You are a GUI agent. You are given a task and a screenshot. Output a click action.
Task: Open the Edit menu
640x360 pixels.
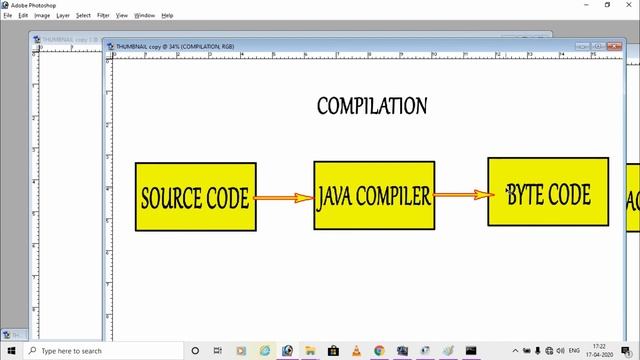coord(23,16)
